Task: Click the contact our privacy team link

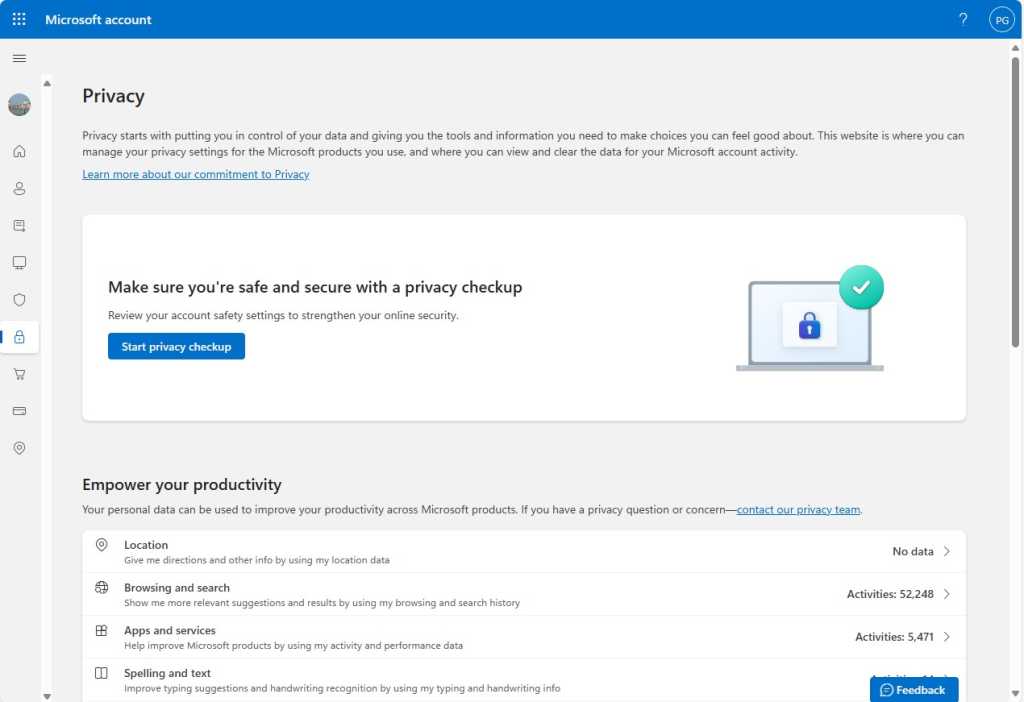Action: pos(798,509)
